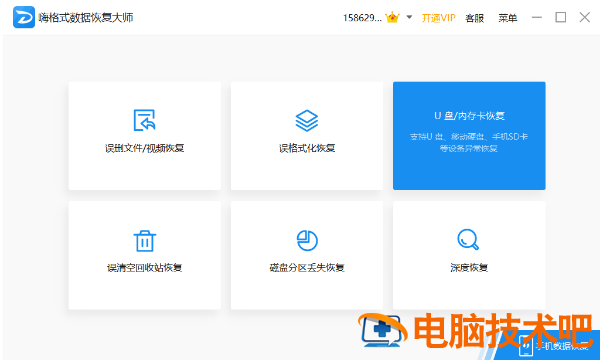Image resolution: width=600 pixels, height=360 pixels.
Task: Click the 误清空回收站恢复 trash bin icon
Action: (x=144, y=241)
